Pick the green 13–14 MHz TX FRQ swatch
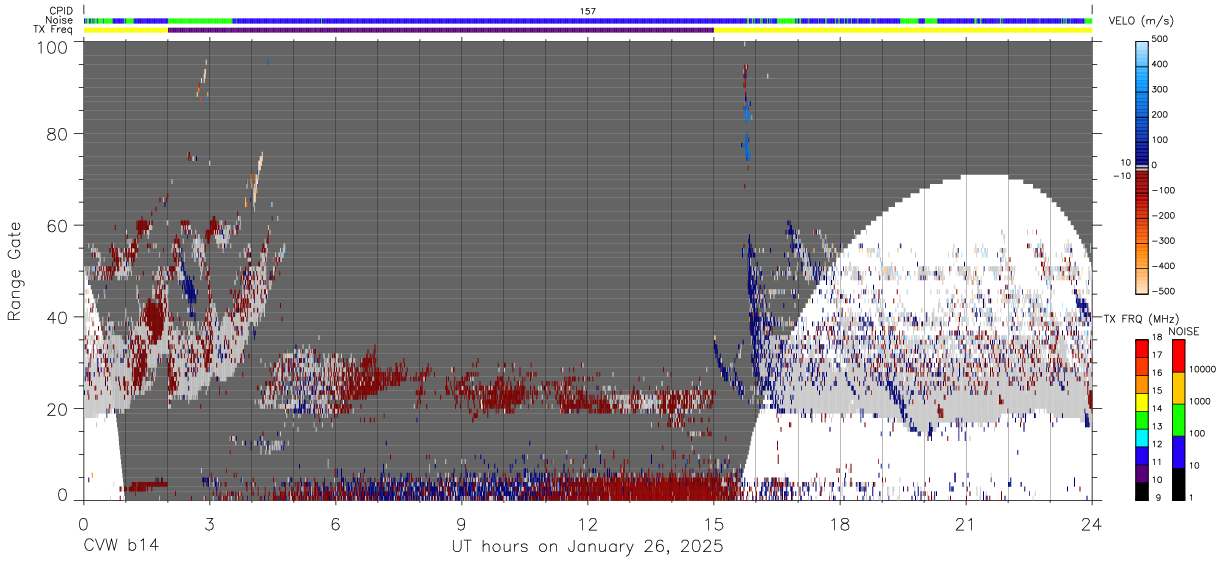The image size is (1228, 567). click(x=1141, y=419)
